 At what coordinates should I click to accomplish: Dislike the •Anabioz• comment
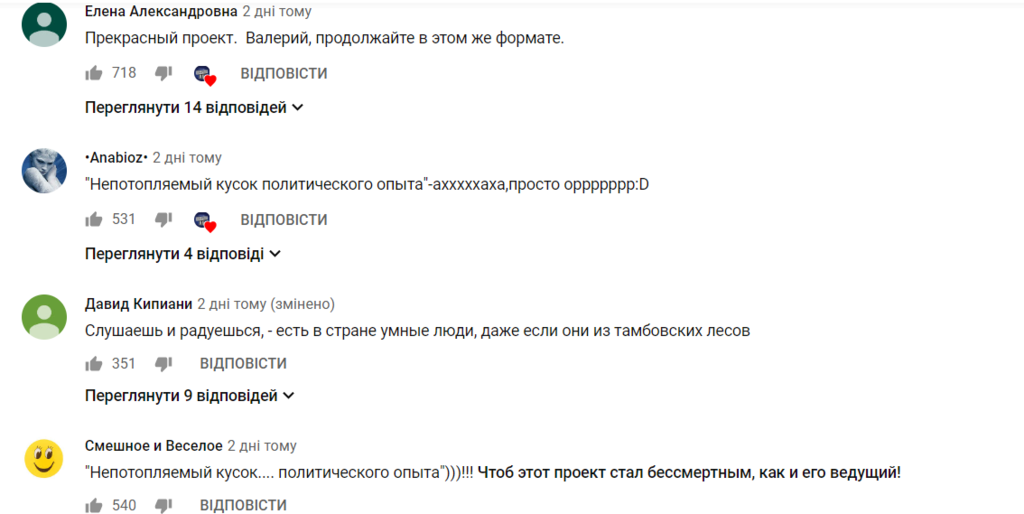tap(164, 219)
